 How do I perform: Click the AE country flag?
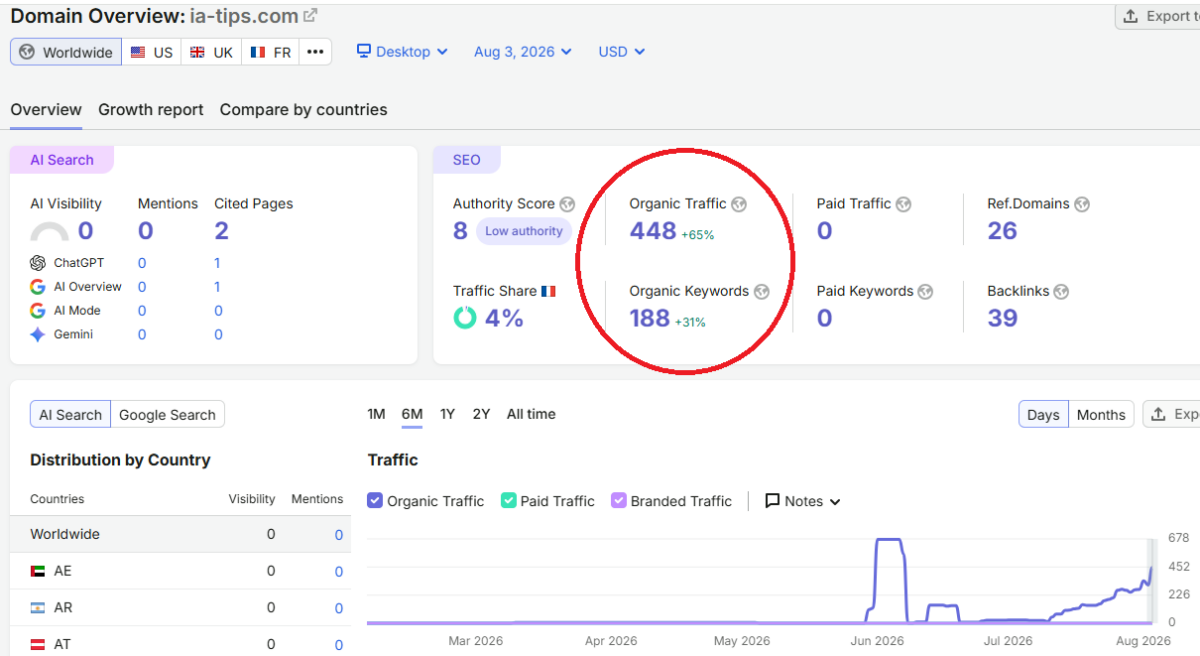(38, 571)
